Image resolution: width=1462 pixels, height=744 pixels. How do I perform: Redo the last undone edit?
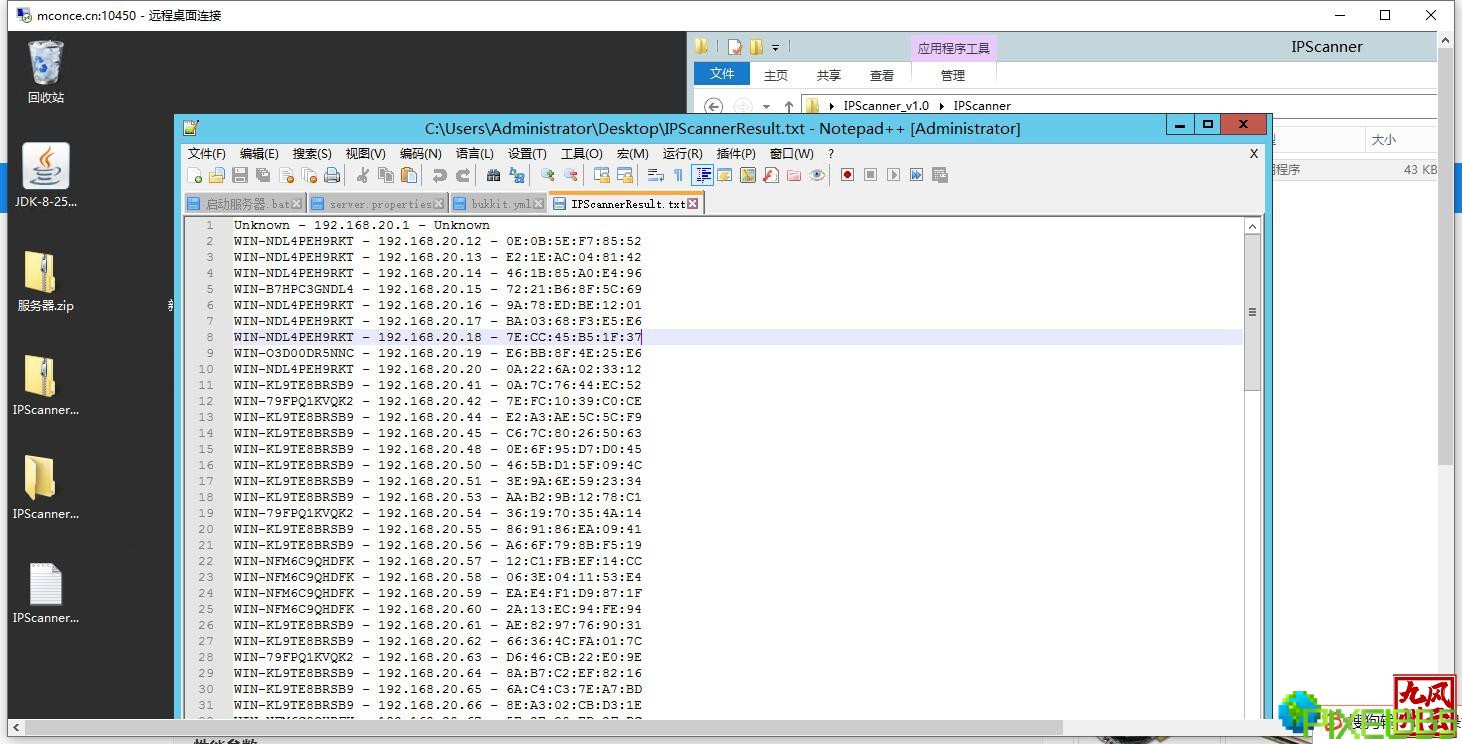[463, 175]
